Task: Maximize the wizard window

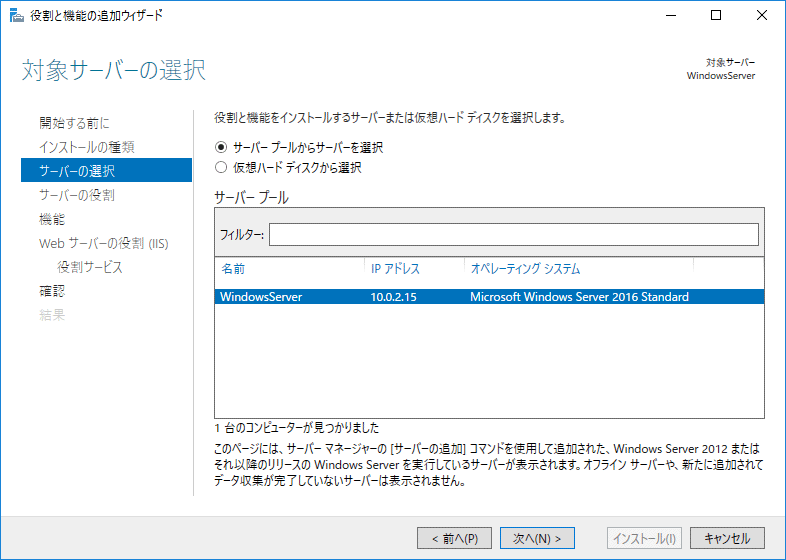Action: [714, 15]
